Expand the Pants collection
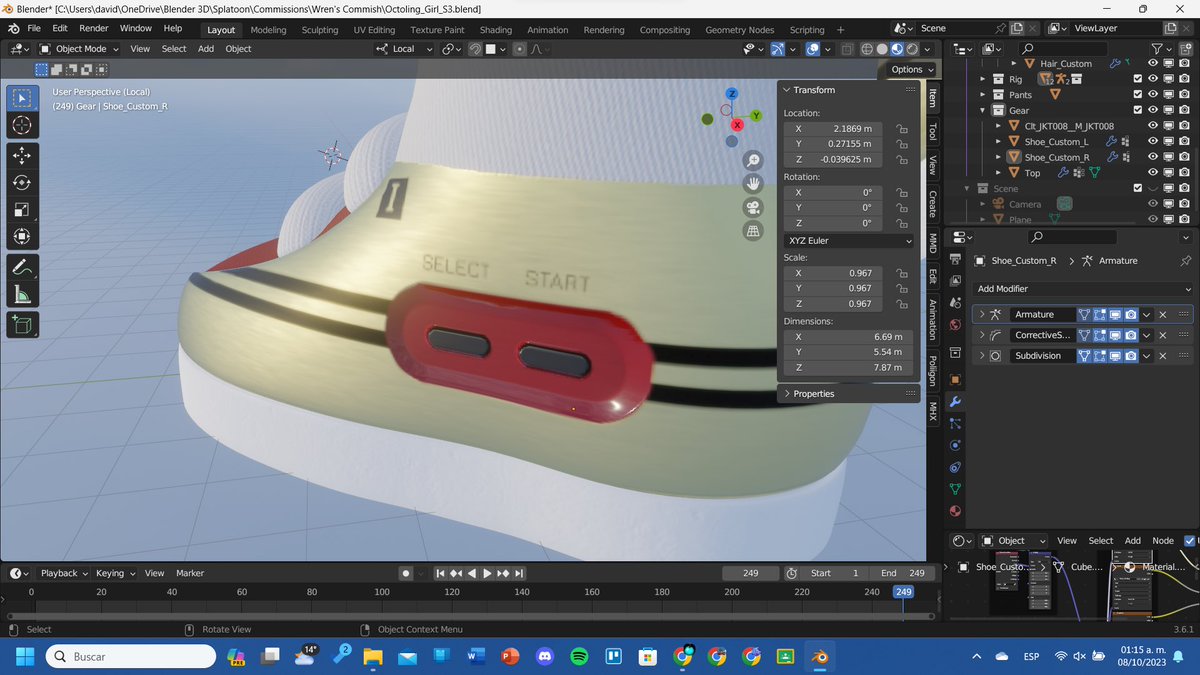This screenshot has height=675, width=1200. coord(984,95)
